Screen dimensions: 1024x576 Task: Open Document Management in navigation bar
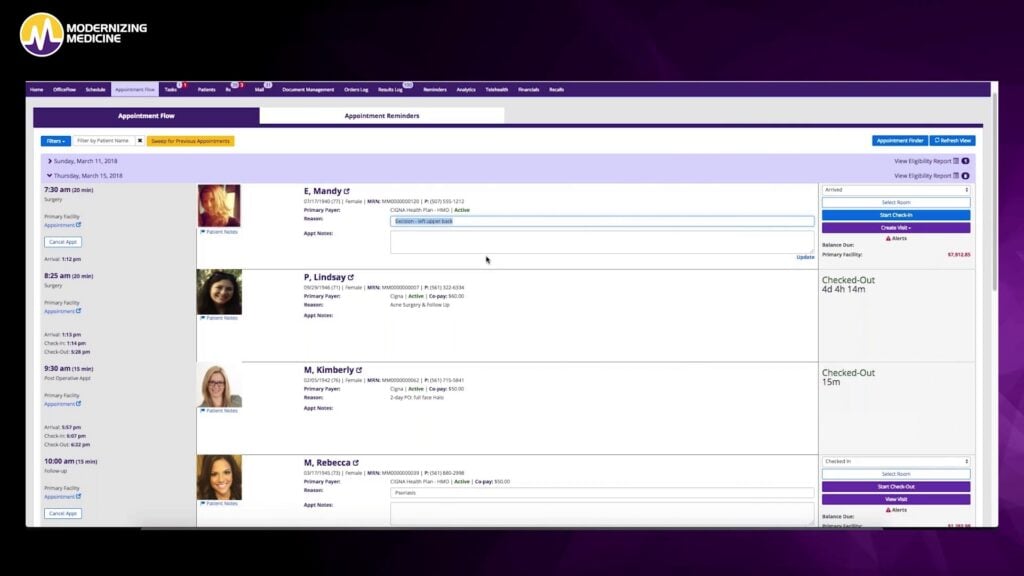308,89
